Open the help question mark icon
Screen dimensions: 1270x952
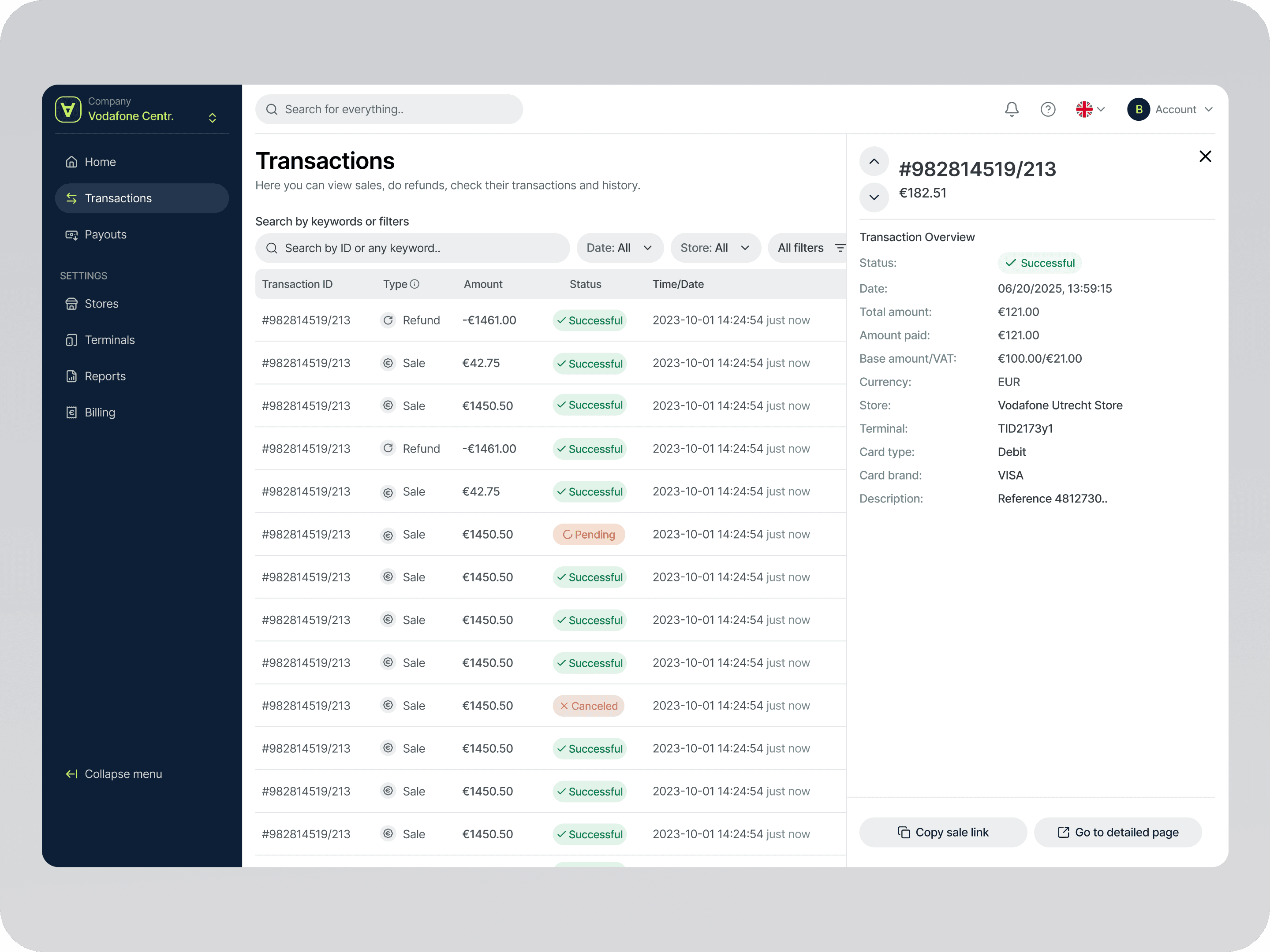tap(1048, 110)
